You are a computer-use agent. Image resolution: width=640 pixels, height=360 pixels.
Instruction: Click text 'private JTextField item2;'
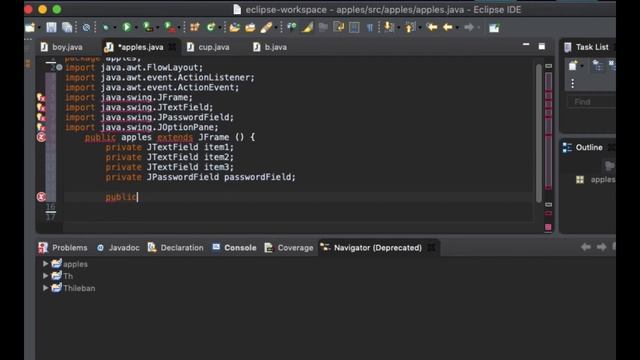coord(170,157)
